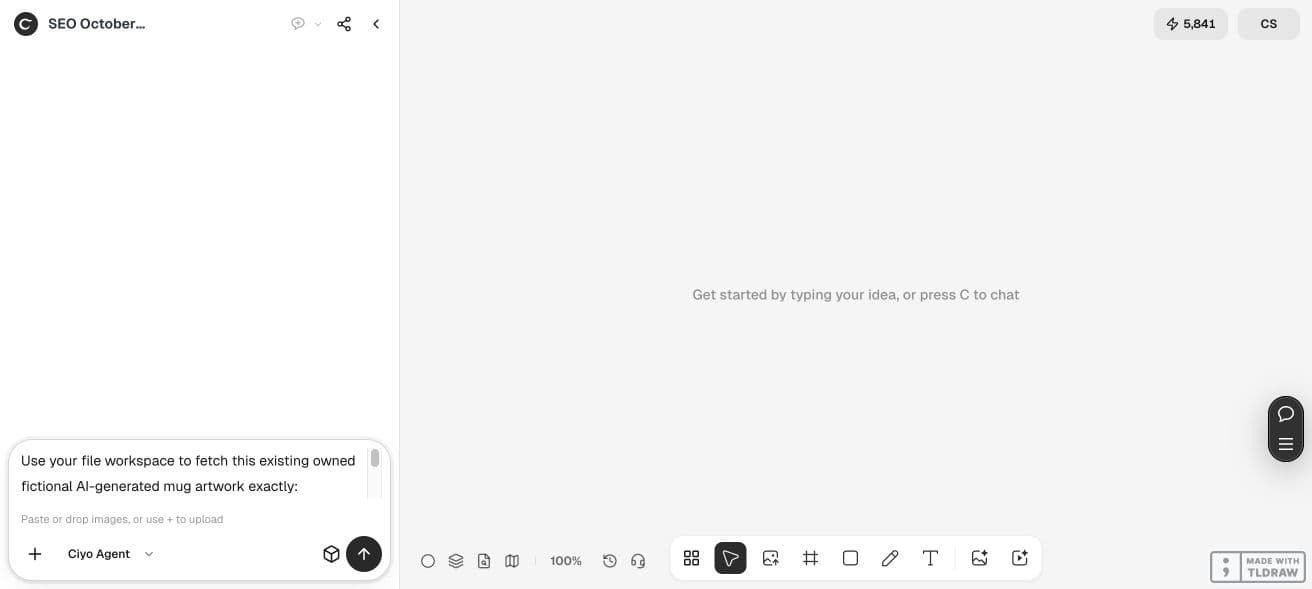
Task: Click the credits counter showing 5,841
Action: 1190,24
